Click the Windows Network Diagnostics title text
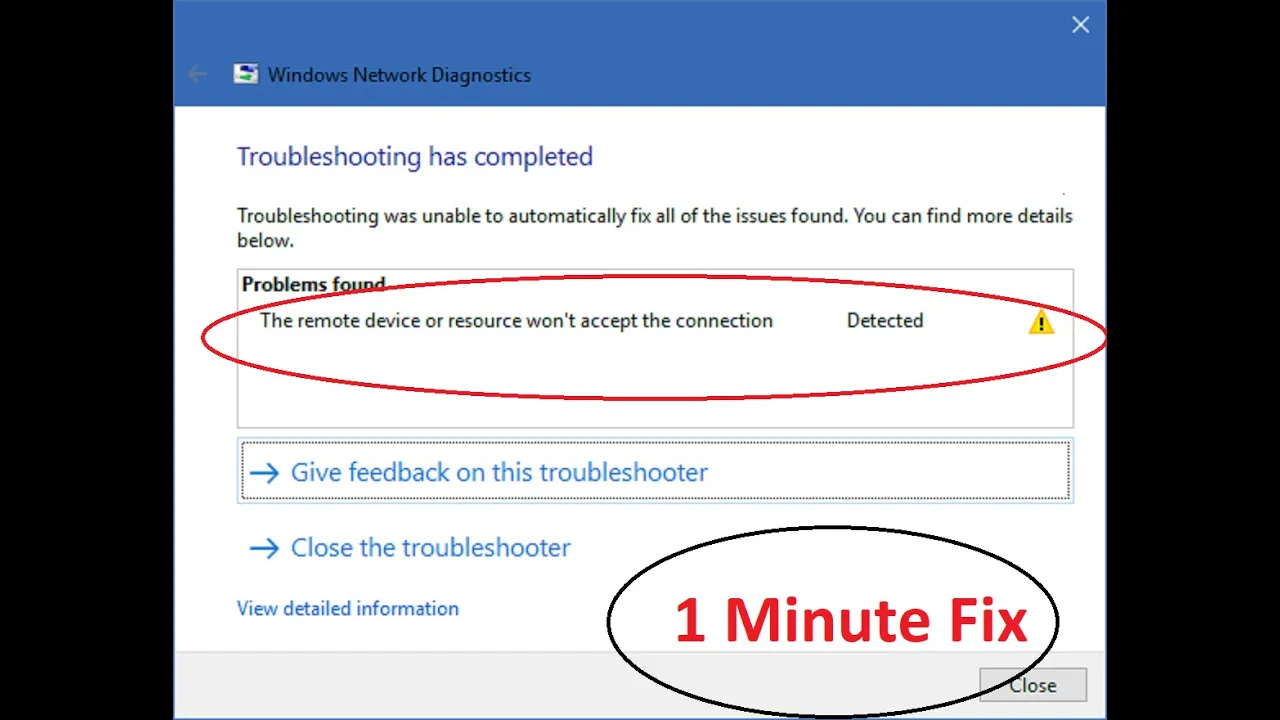This screenshot has height=720, width=1280. [x=399, y=75]
